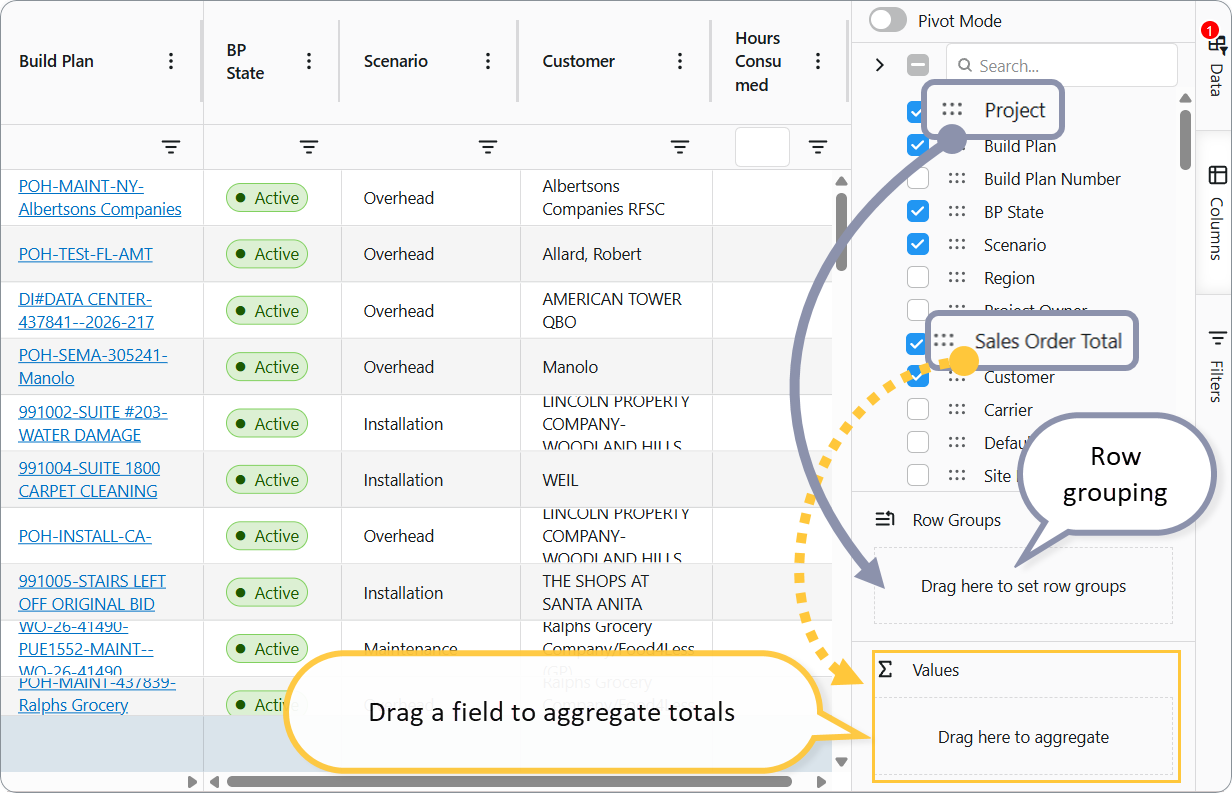The width and height of the screenshot is (1232, 793).
Task: Open the Filters side tab
Action: point(1215,366)
